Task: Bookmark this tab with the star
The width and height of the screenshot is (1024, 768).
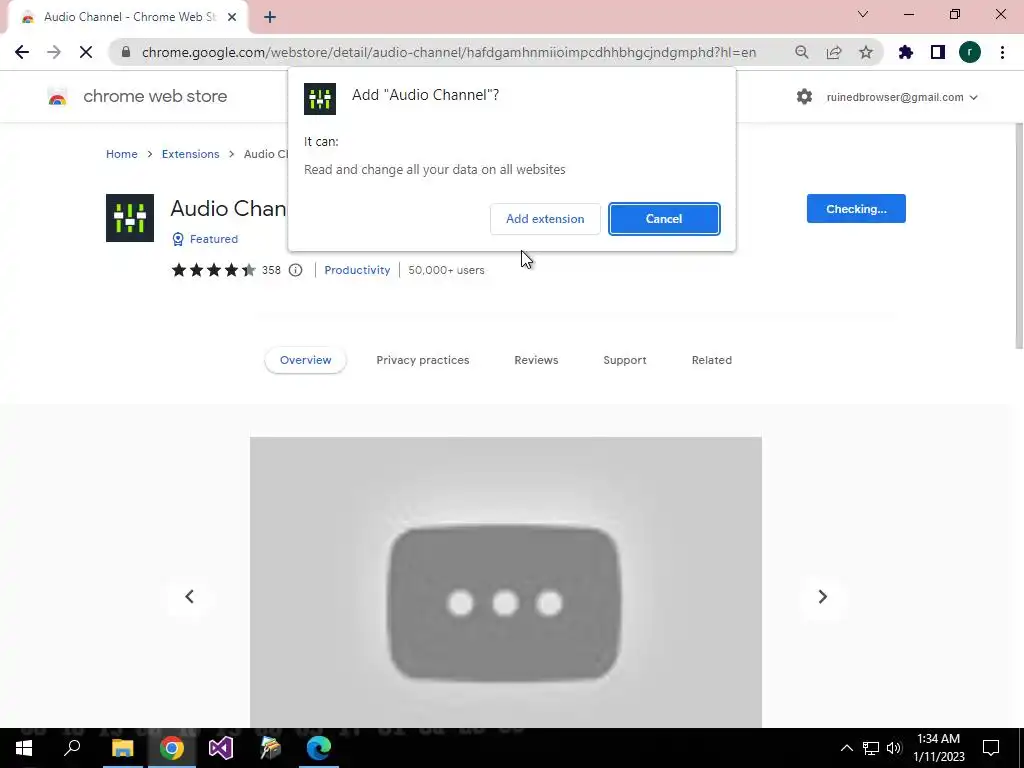Action: pyautogui.click(x=865, y=52)
